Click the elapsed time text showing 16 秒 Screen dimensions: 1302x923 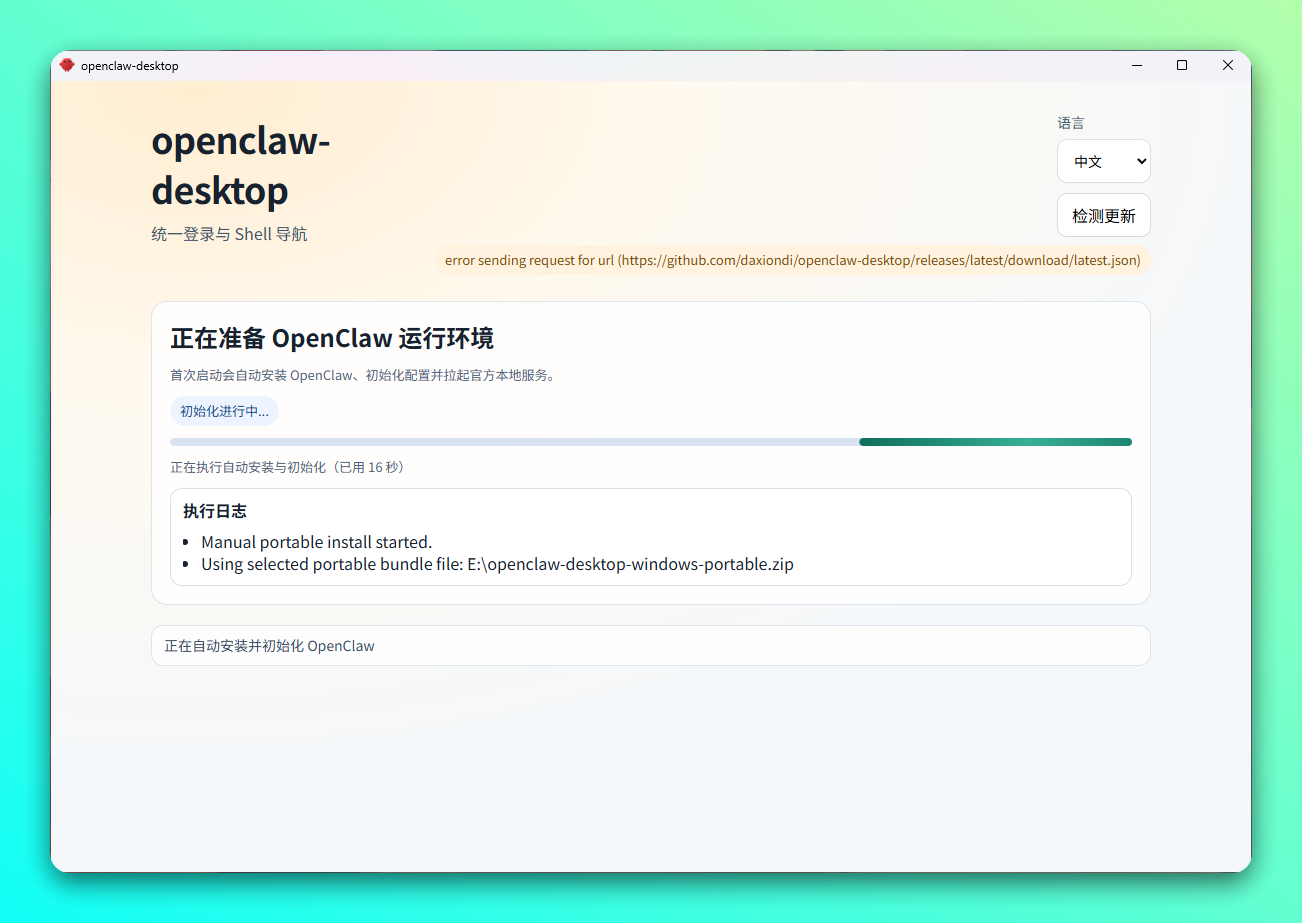pyautogui.click(x=287, y=467)
